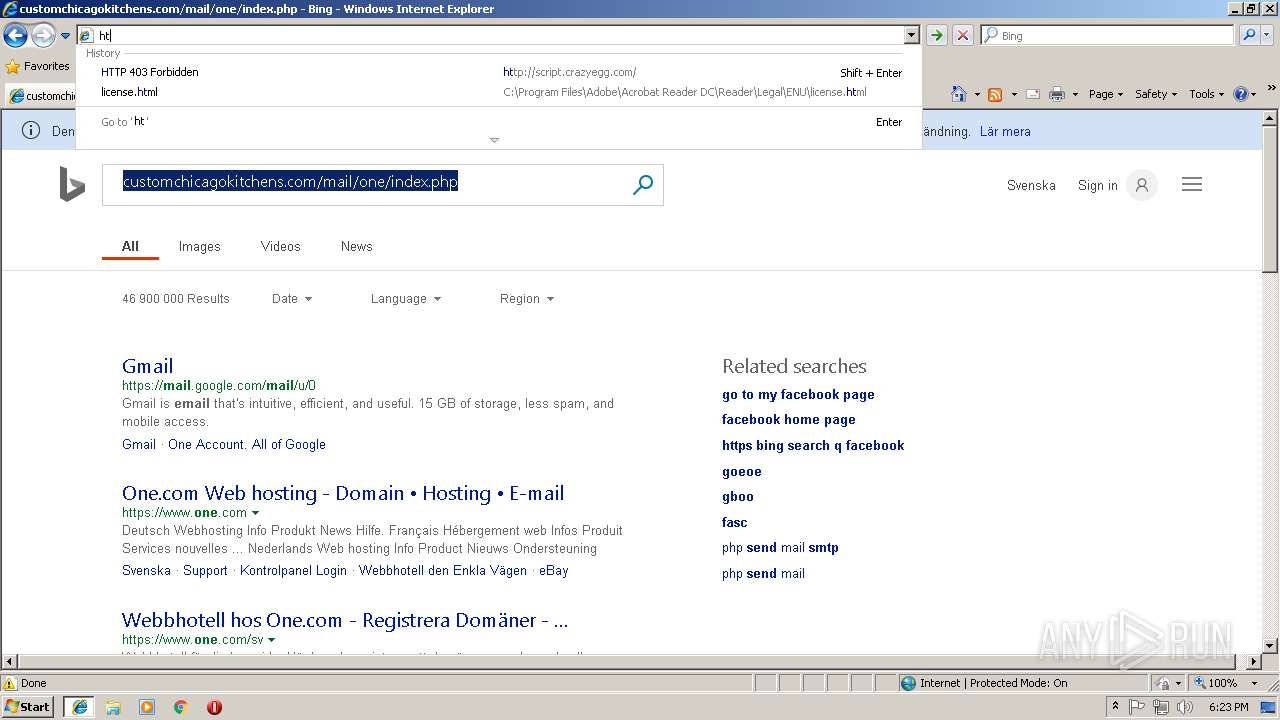The height and width of the screenshot is (720, 1280).
Task: Select the customchi... browser tab
Action: 42,96
